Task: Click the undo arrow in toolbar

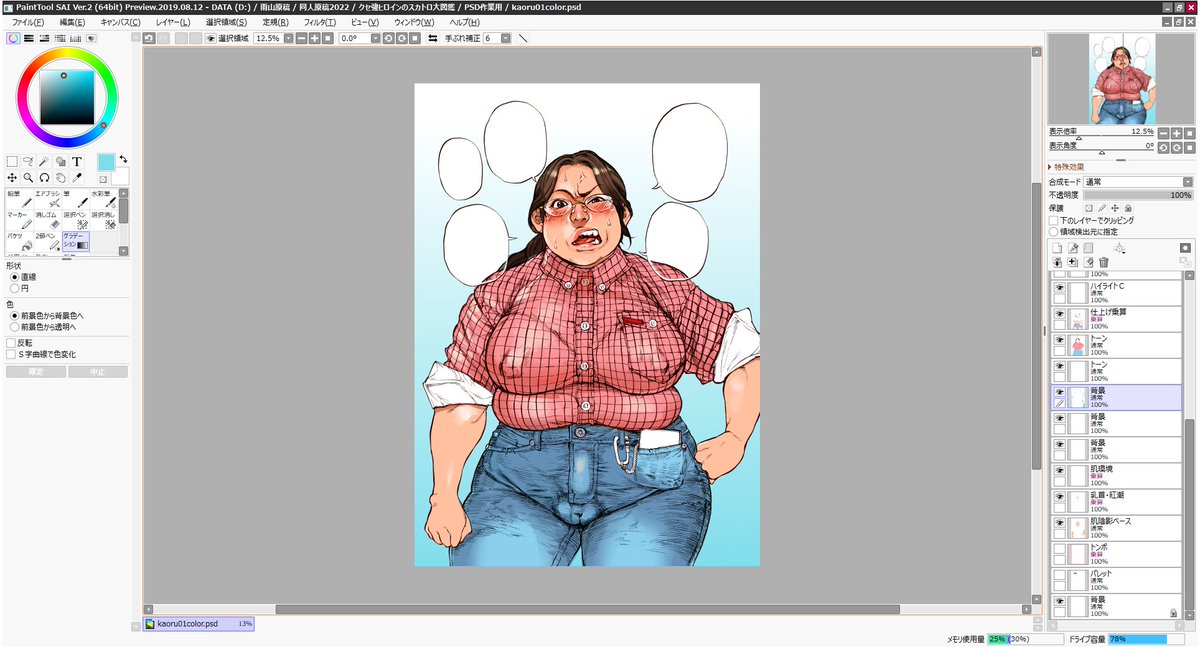Action: [148, 38]
